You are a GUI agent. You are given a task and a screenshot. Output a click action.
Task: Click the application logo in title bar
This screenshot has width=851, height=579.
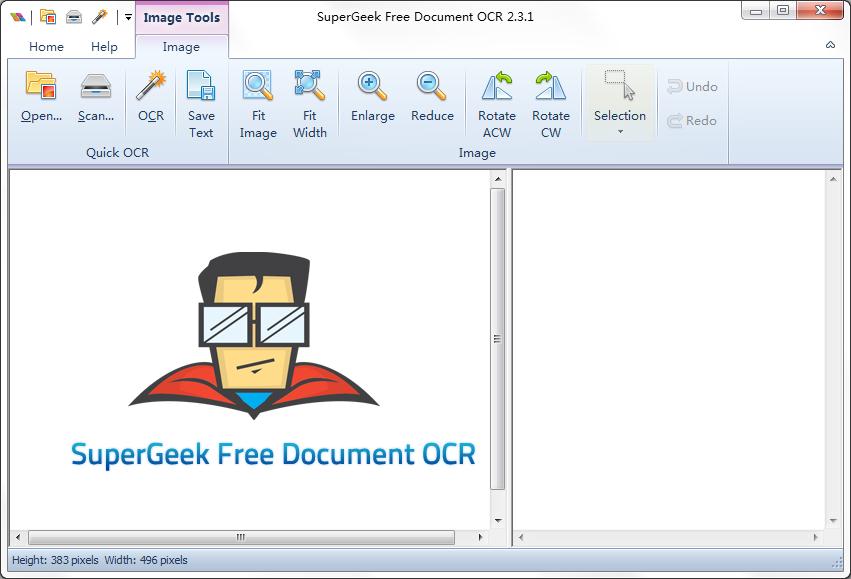pos(17,17)
